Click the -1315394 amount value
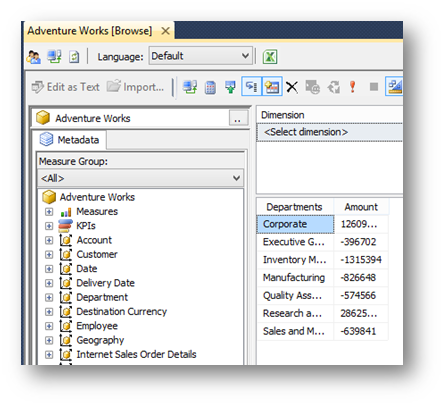The image size is (445, 407). pos(361,260)
